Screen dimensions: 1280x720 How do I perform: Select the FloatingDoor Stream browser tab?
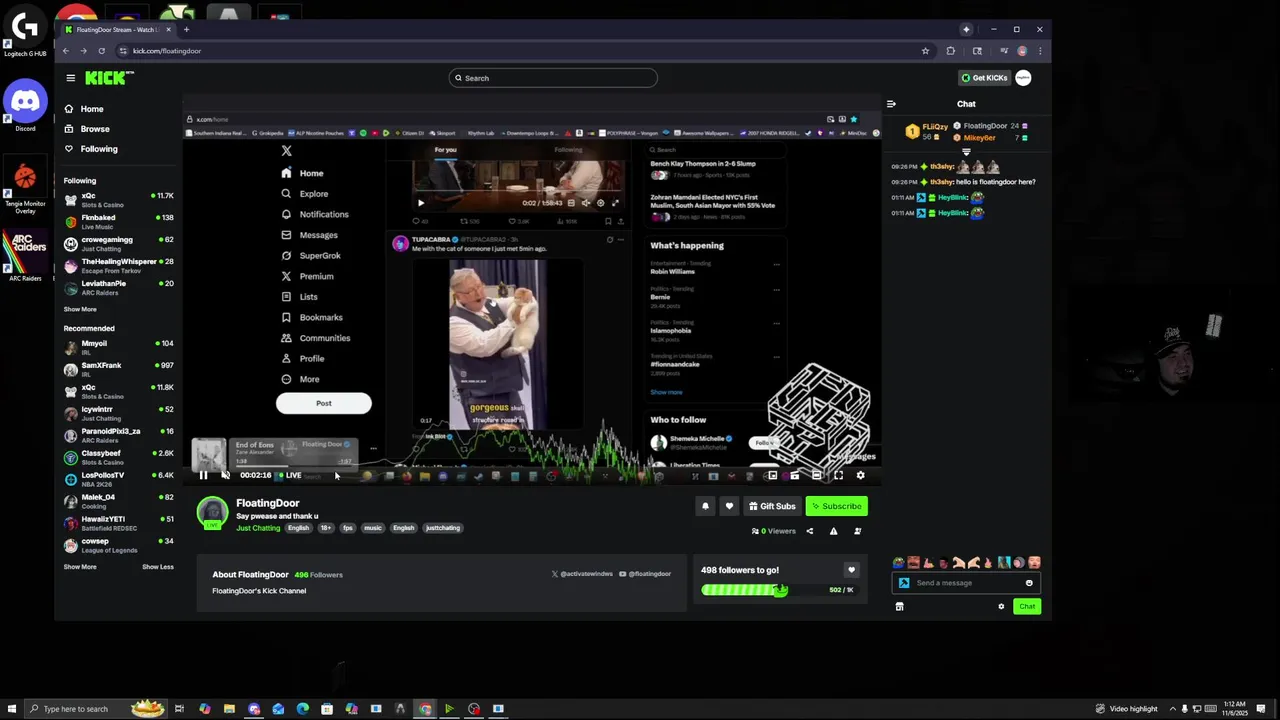(x=118, y=30)
